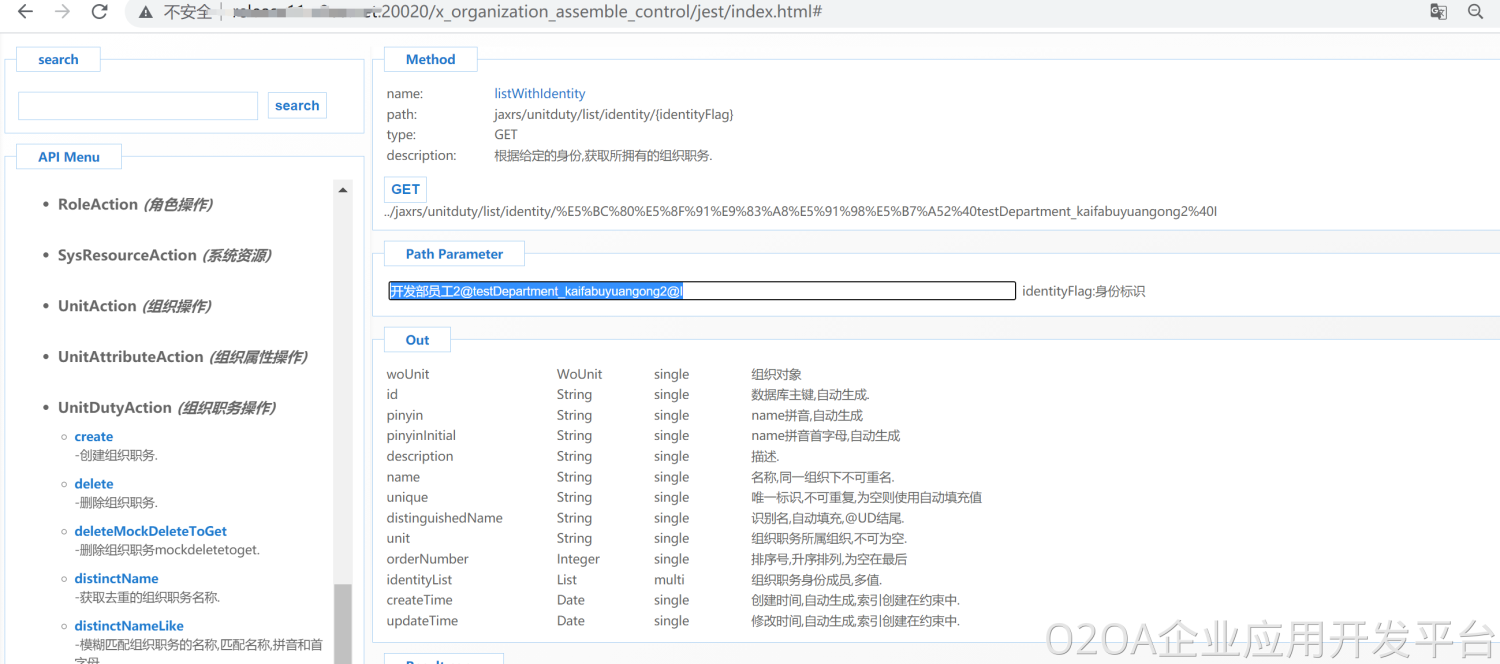Click the not-secure warning icon

click(x=146, y=12)
